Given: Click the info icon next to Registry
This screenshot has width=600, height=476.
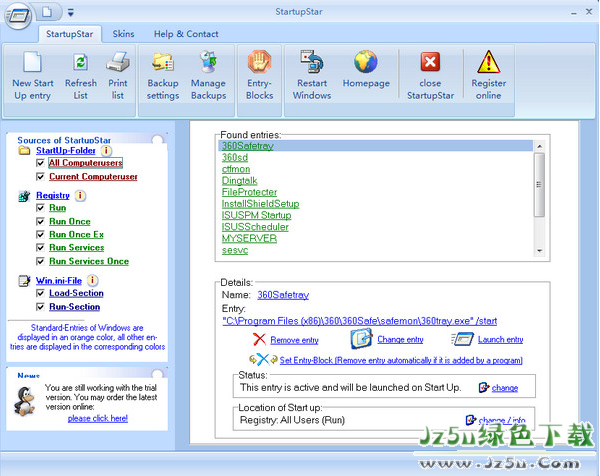Looking at the screenshot, I should pyautogui.click(x=80, y=196).
